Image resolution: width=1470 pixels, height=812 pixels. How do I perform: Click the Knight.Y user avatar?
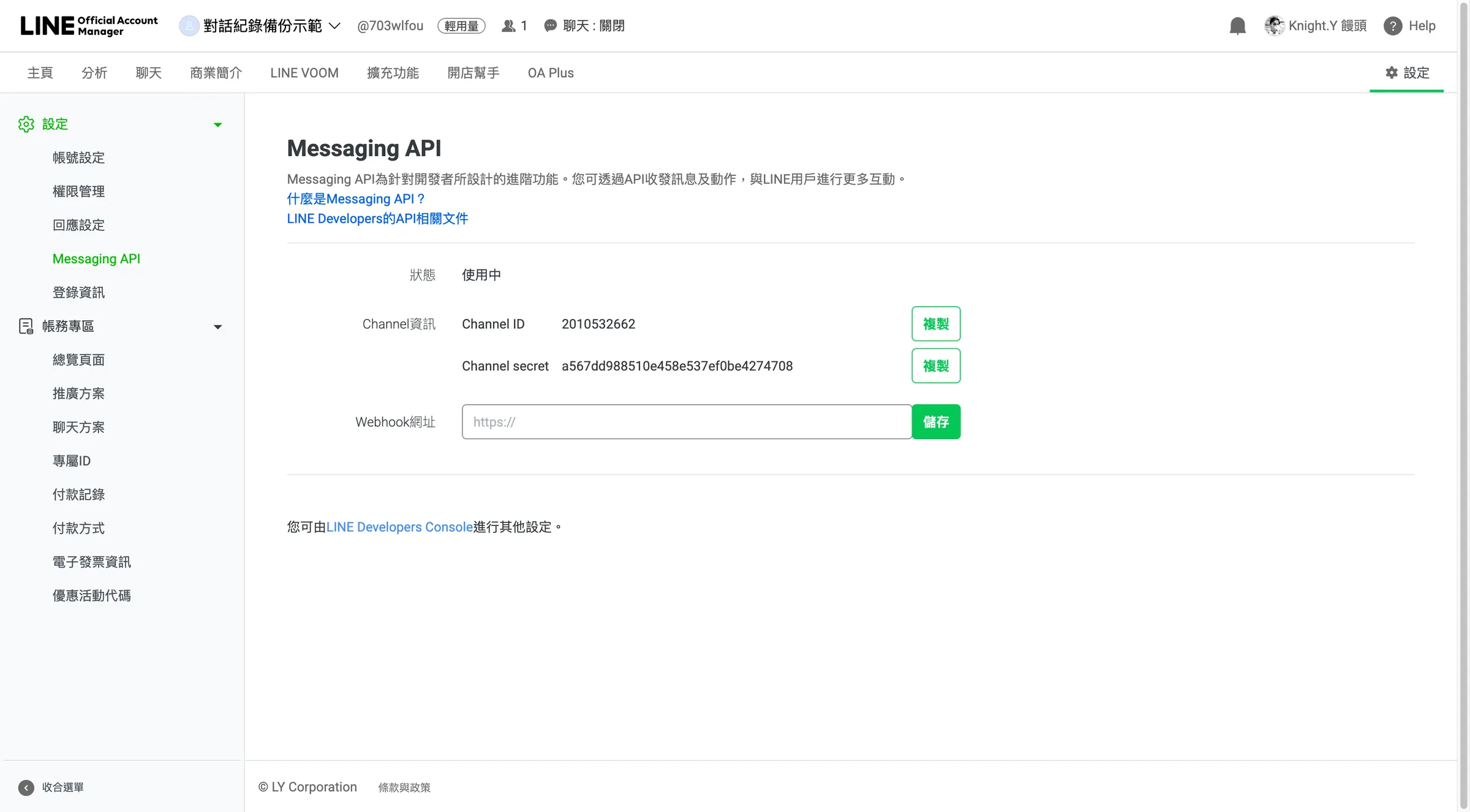tap(1274, 26)
